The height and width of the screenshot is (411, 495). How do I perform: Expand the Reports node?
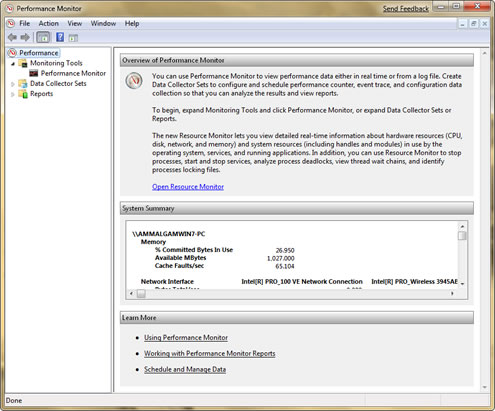point(13,94)
